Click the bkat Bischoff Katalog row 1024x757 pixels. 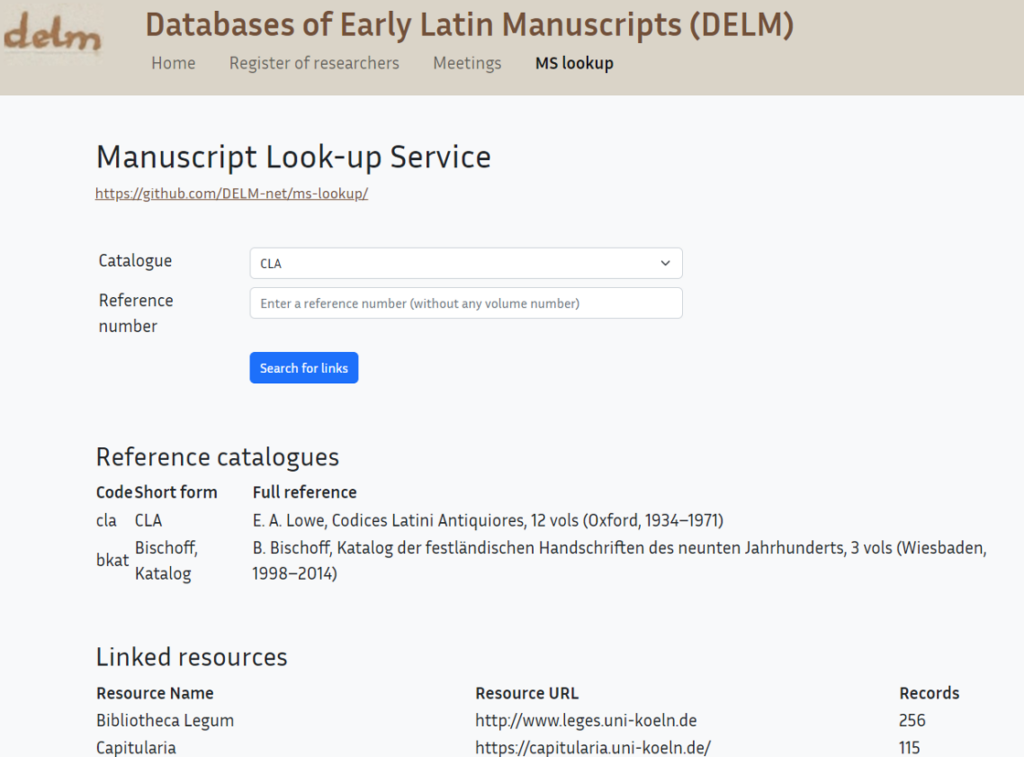click(x=112, y=560)
